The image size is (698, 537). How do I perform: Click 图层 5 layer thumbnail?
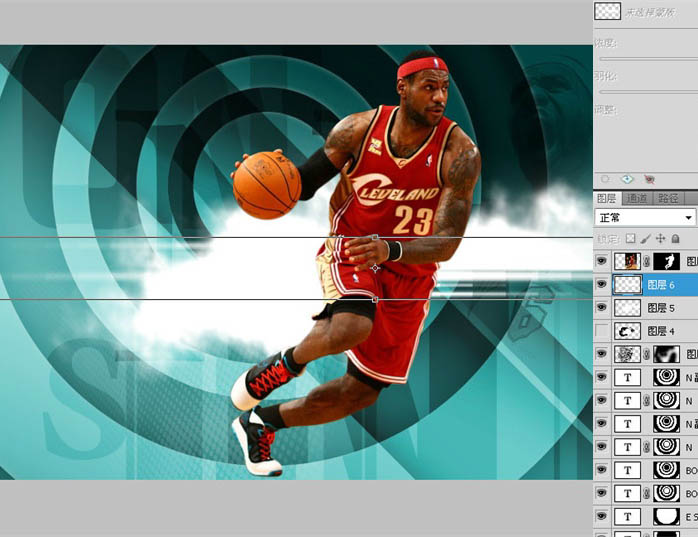pyautogui.click(x=627, y=308)
